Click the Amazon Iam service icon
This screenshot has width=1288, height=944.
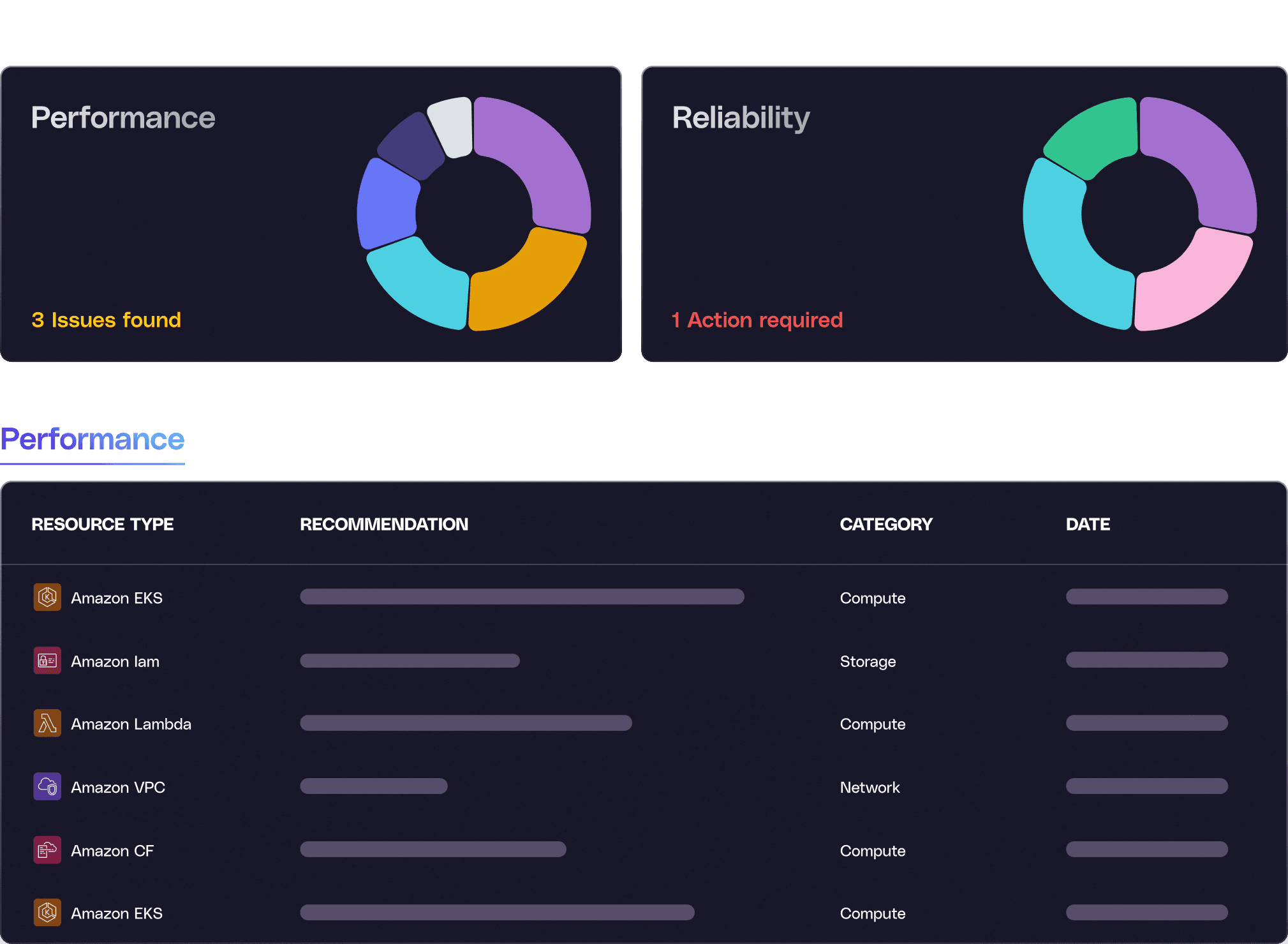point(47,661)
